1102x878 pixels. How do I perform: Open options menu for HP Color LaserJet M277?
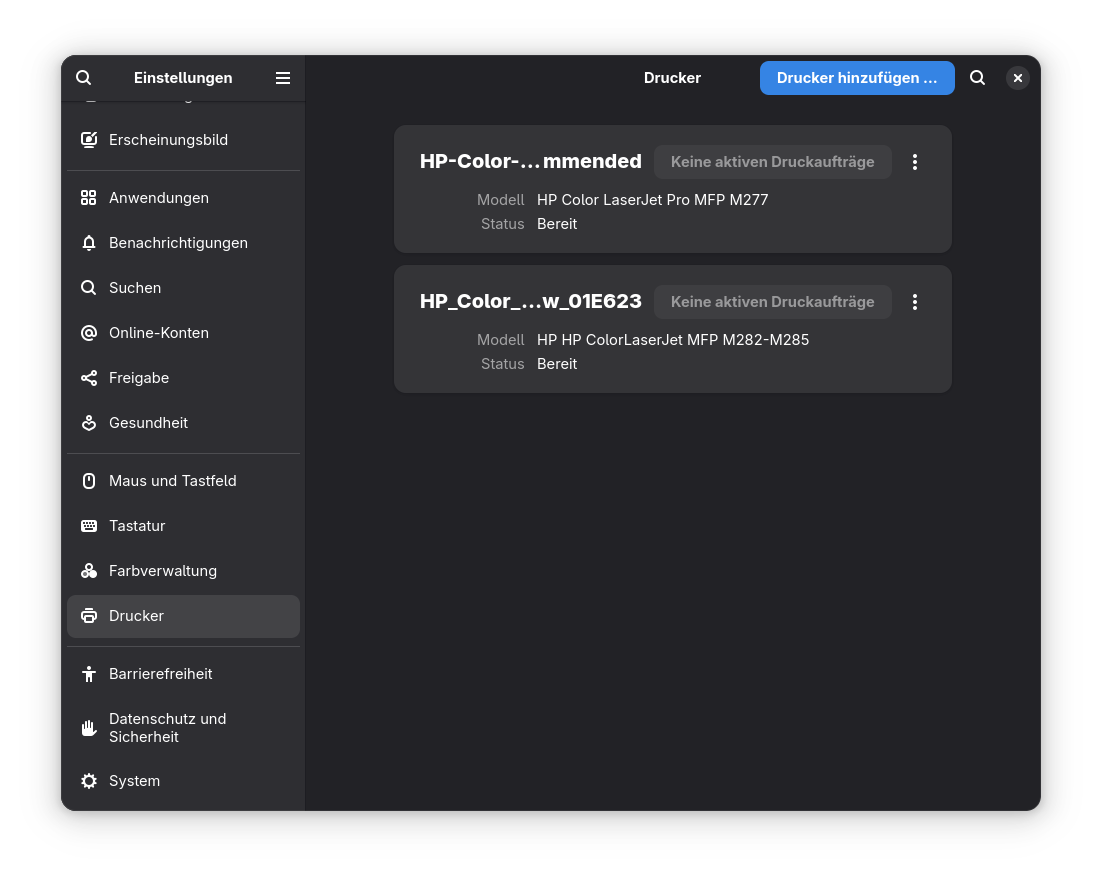tap(914, 161)
